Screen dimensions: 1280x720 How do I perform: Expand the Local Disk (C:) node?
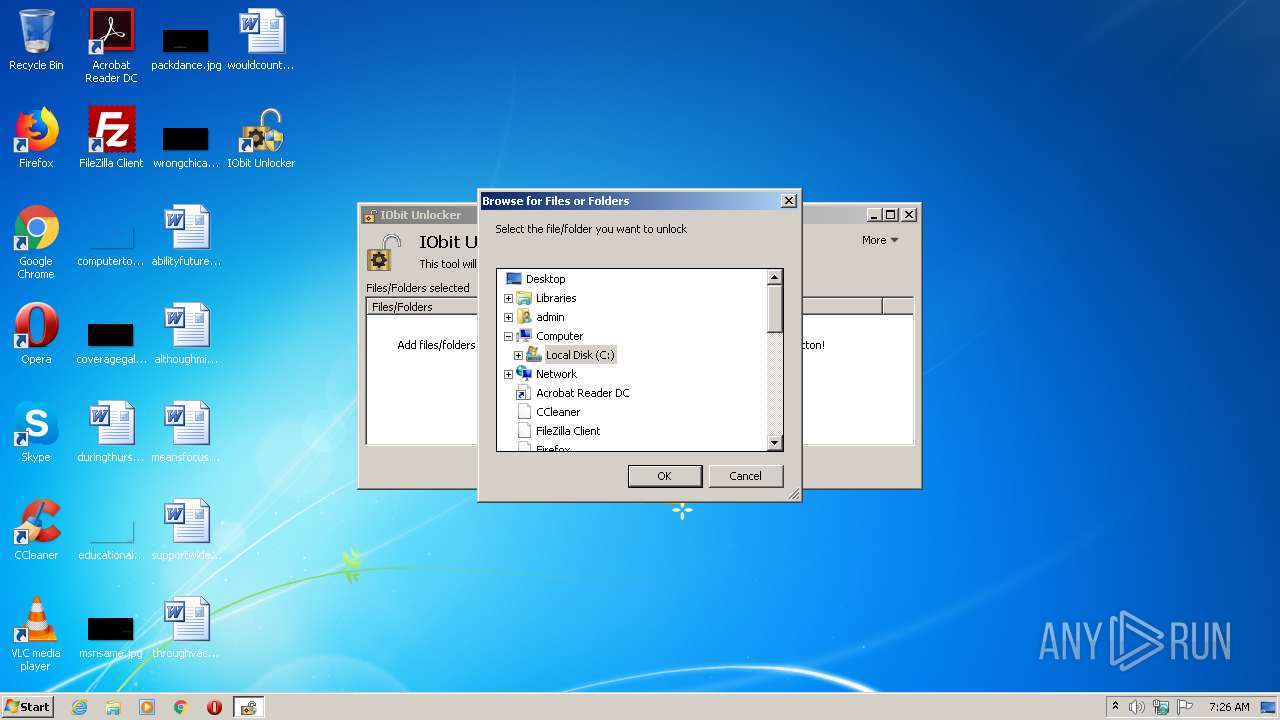click(518, 355)
